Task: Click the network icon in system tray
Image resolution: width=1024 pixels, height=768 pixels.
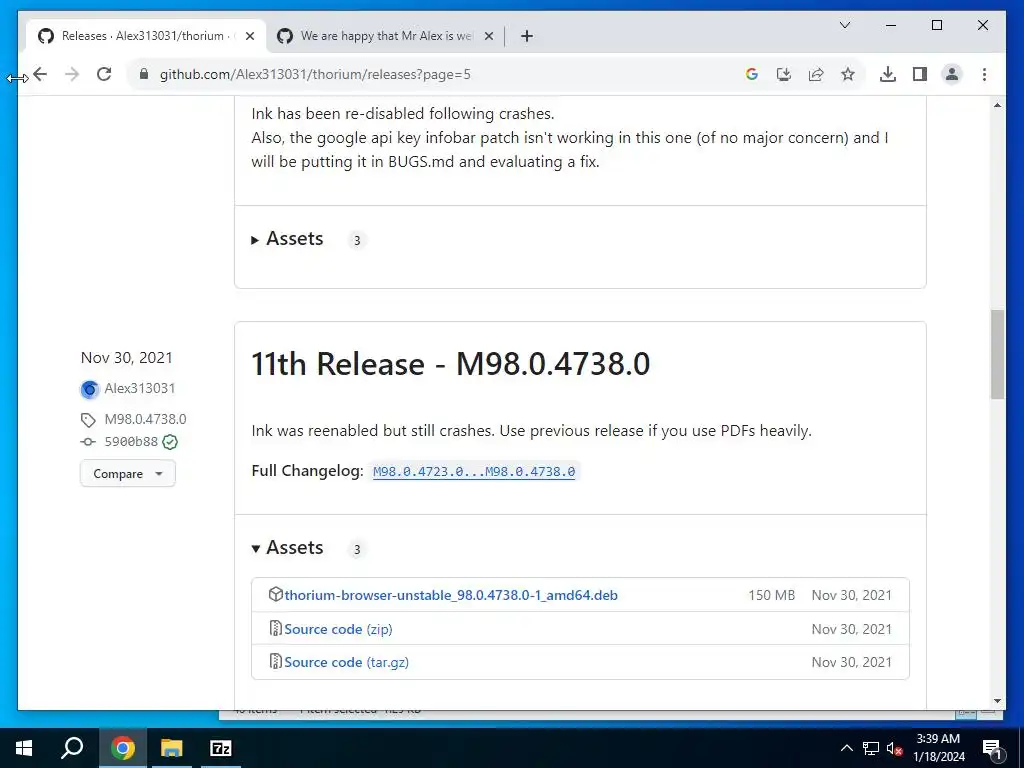Action: point(871,748)
